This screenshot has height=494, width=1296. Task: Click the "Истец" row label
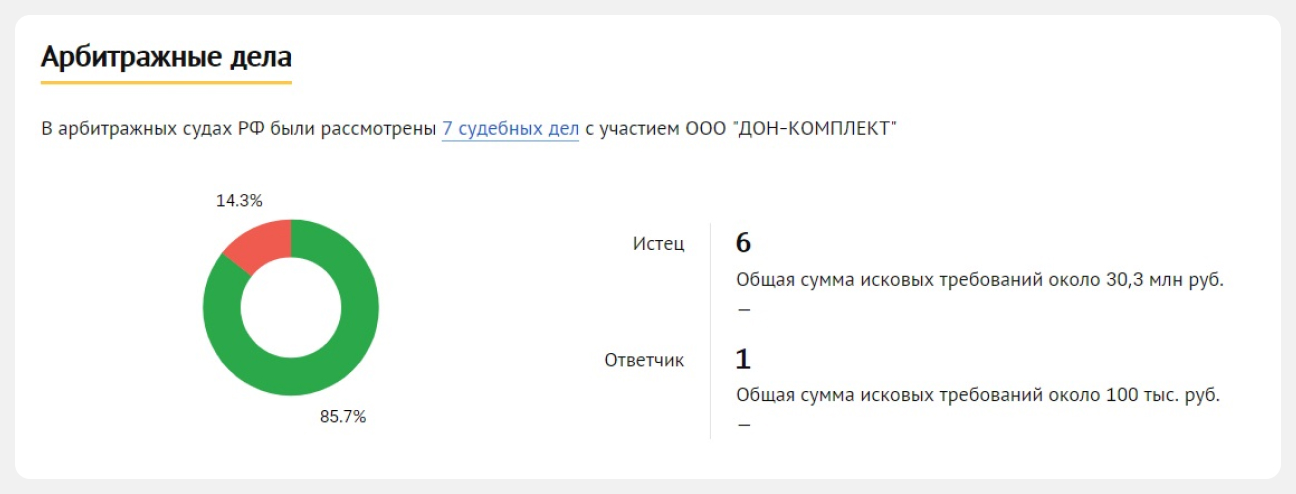click(x=658, y=243)
